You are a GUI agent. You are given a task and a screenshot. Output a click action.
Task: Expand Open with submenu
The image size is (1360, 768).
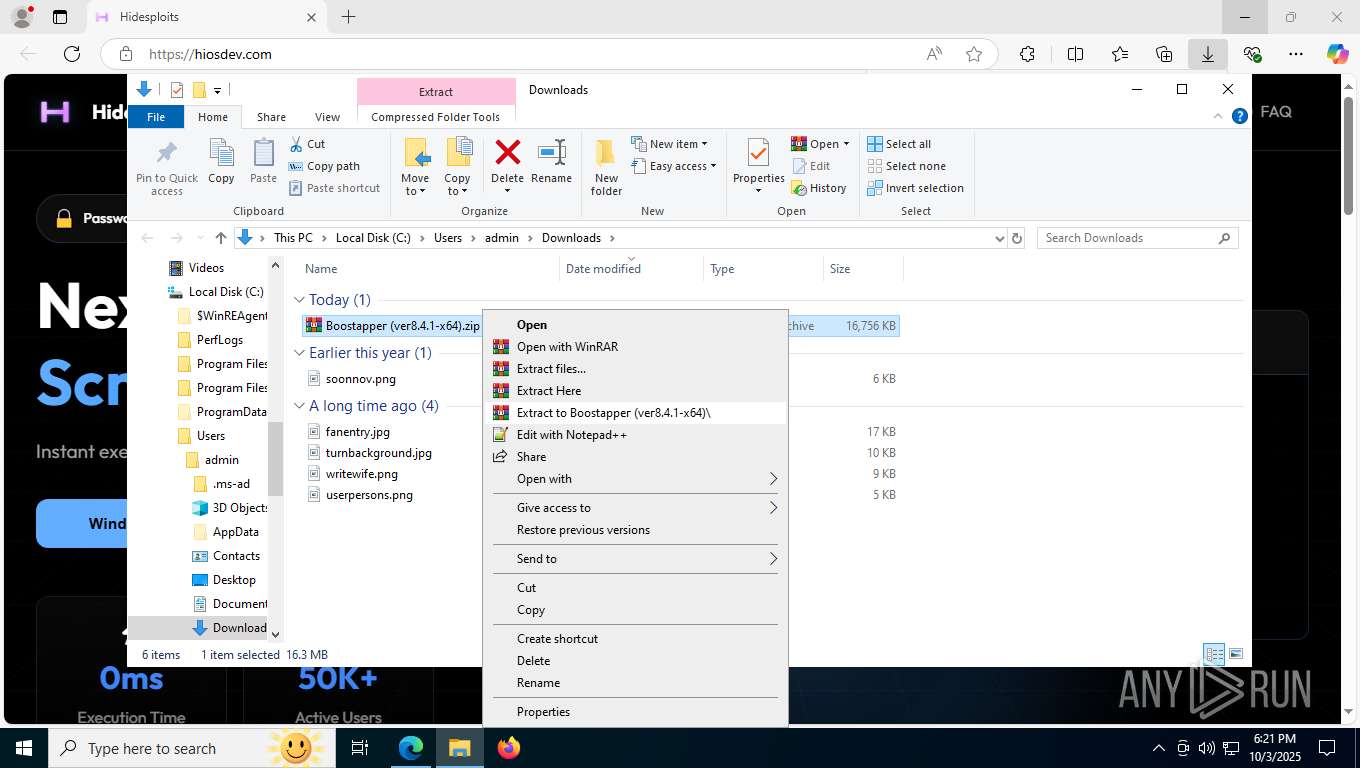click(x=635, y=479)
